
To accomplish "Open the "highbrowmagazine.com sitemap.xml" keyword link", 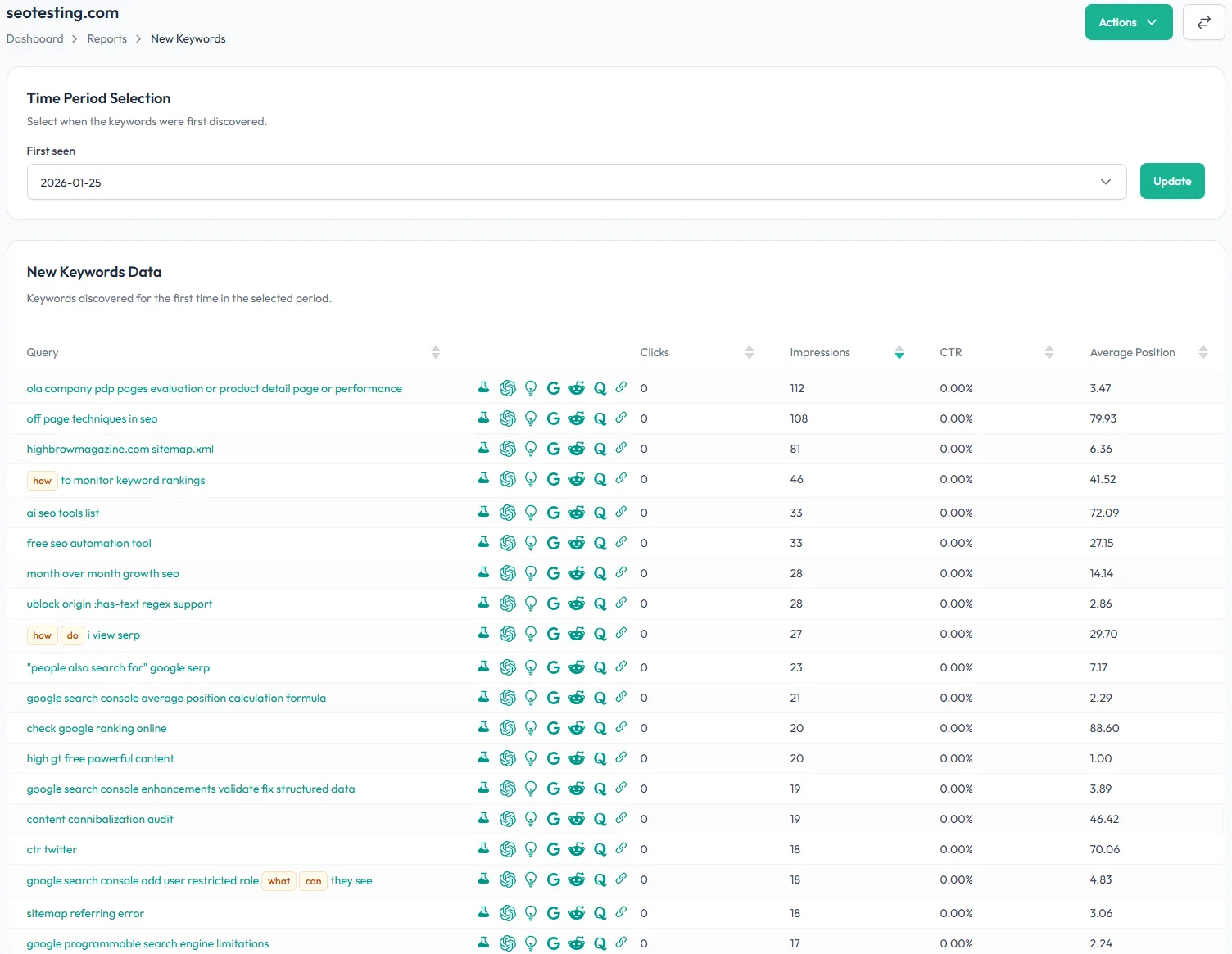I will [120, 449].
